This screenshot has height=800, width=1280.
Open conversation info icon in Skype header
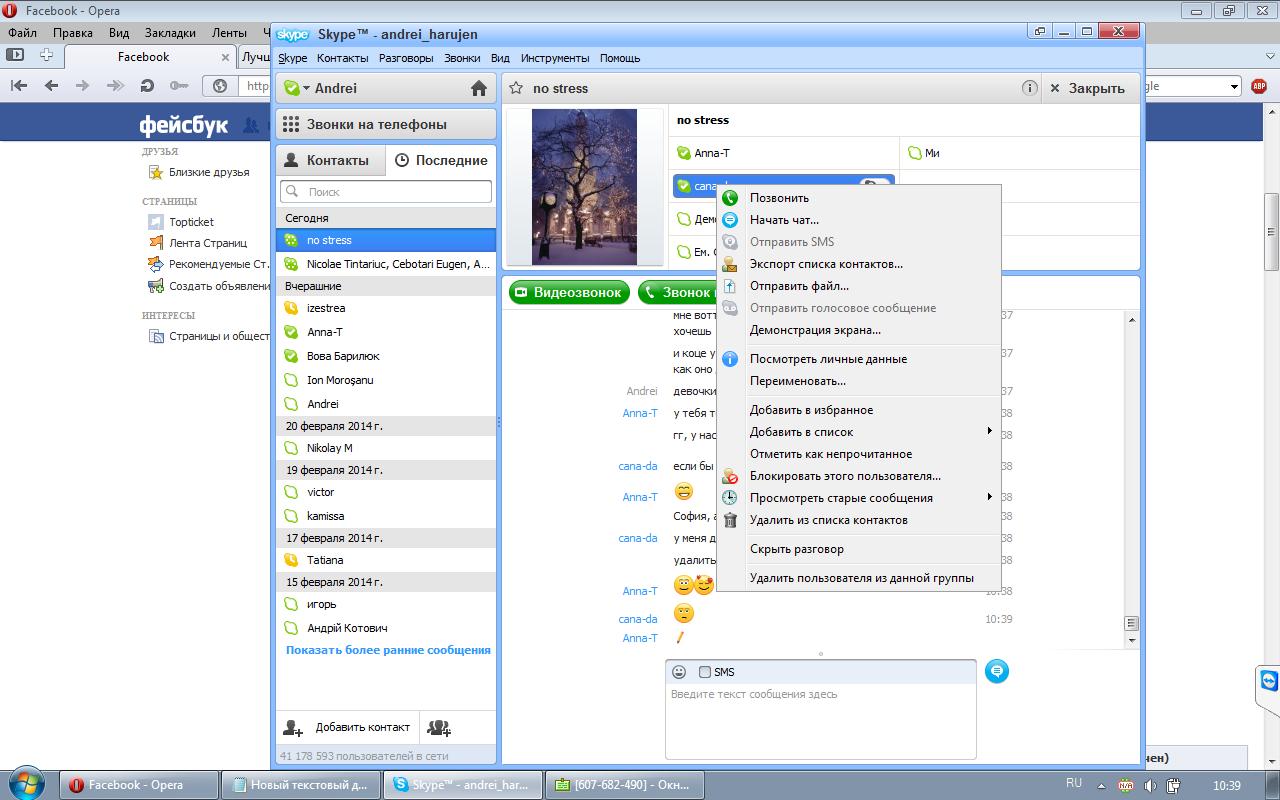tap(1029, 88)
